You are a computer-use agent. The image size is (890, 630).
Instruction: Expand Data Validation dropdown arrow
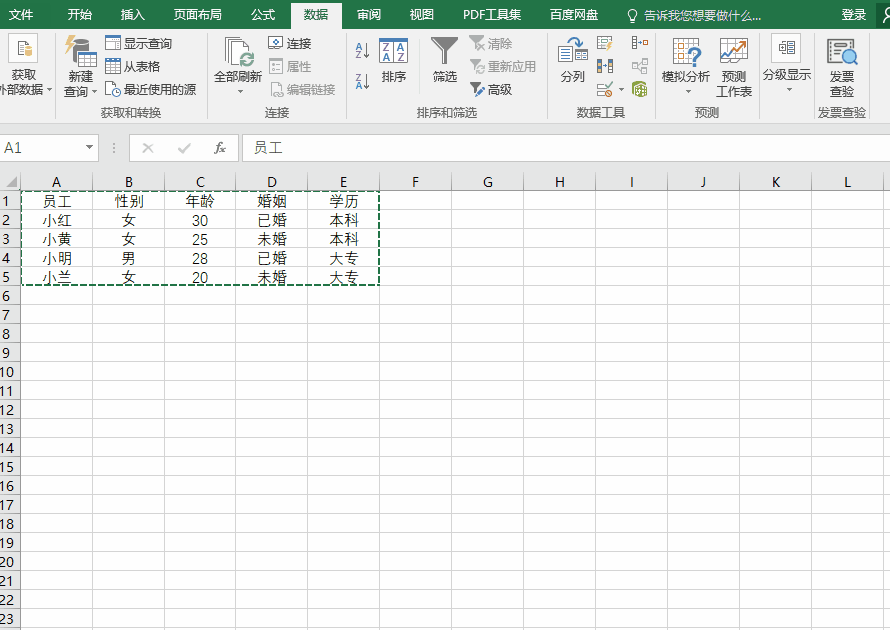pyautogui.click(x=621, y=90)
